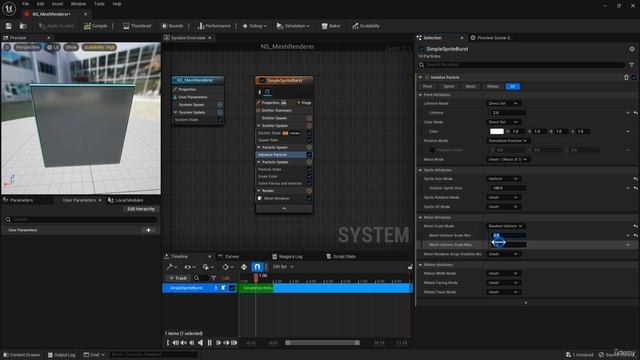Toggle System State module checkbox

coord(220,120)
